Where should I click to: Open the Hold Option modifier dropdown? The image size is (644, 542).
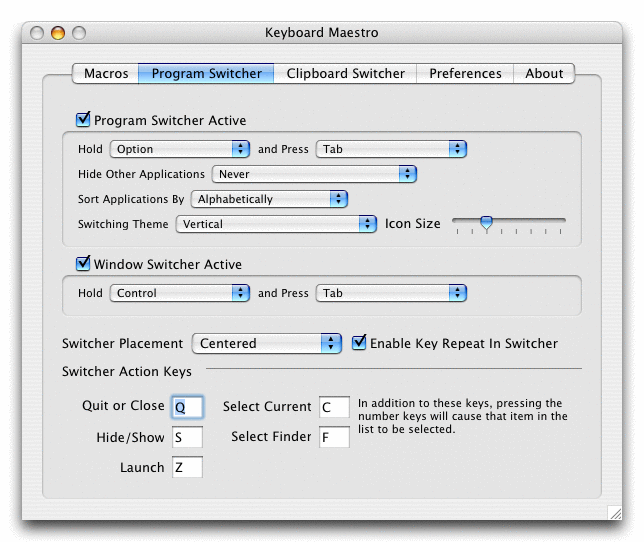click(180, 149)
